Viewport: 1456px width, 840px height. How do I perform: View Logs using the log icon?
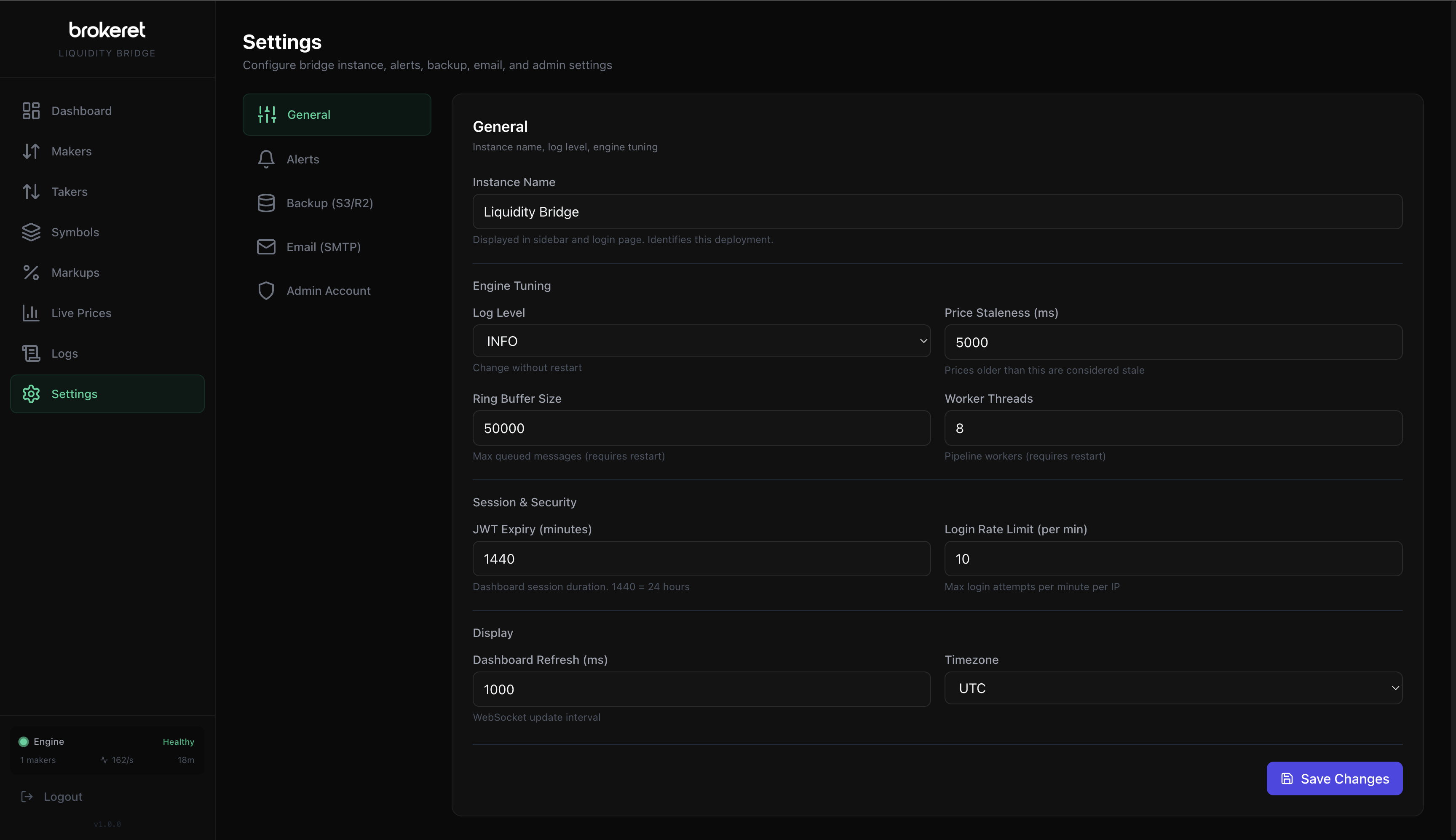pos(32,353)
